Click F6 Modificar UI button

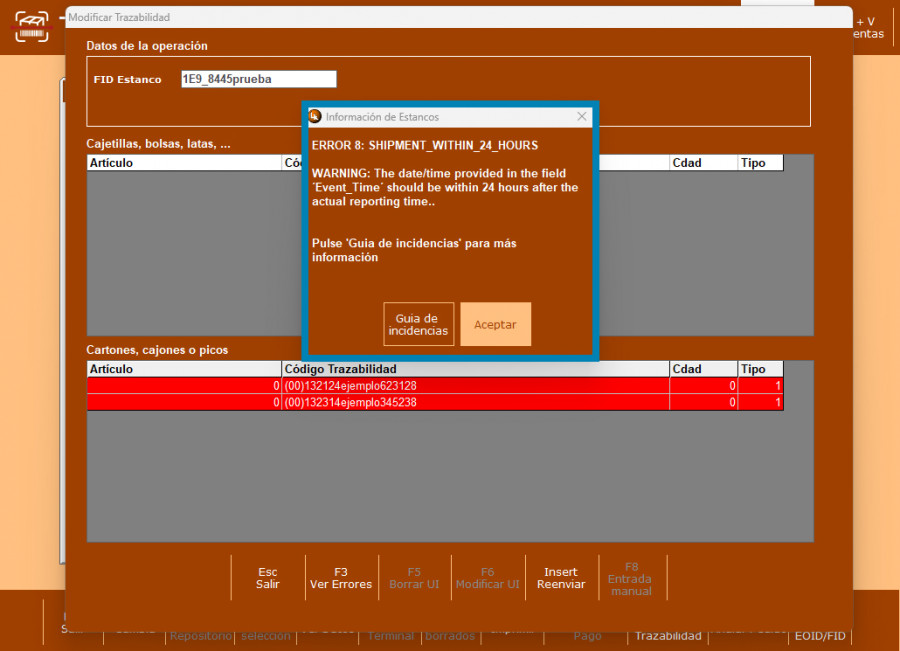pos(487,578)
